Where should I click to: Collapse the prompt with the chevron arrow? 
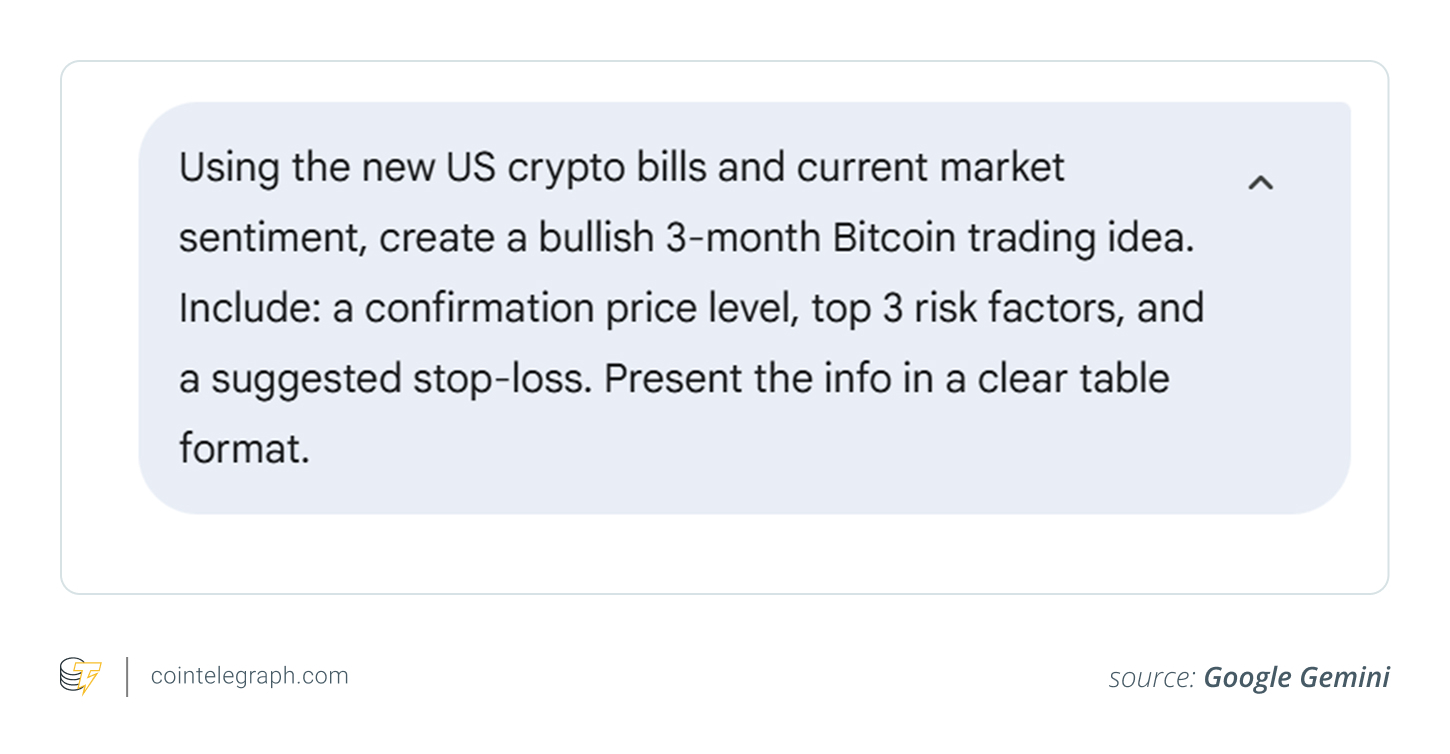pos(1260,183)
